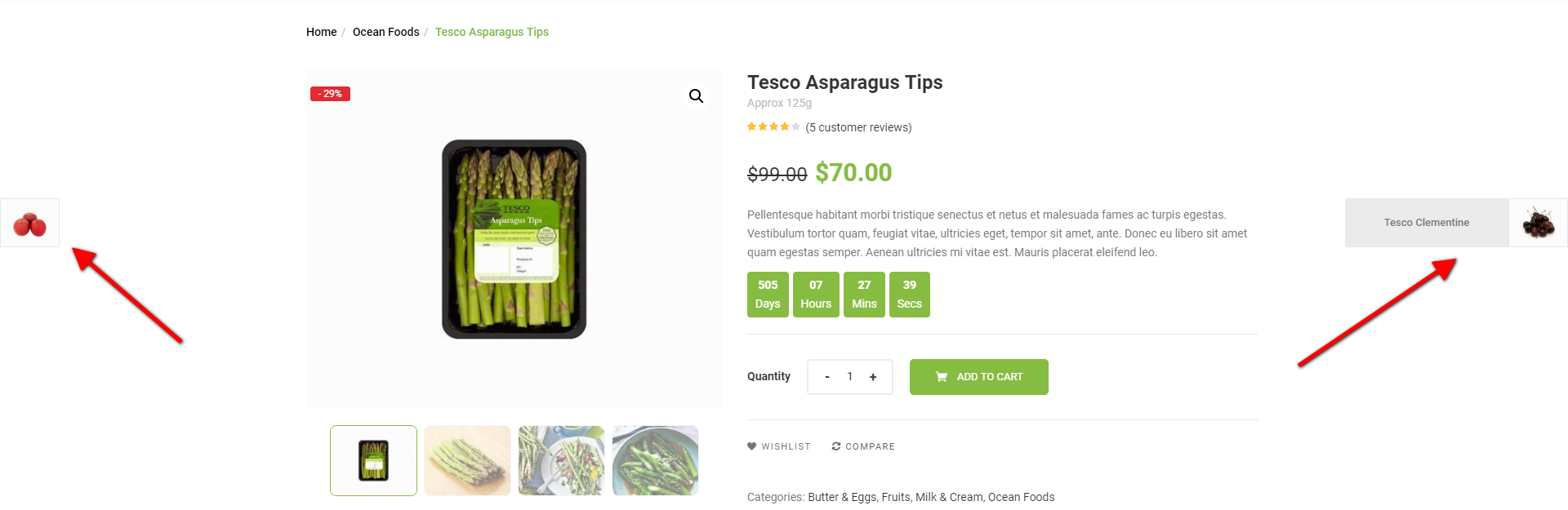The image size is (1568, 510).
Task: Select the asparagus bowl thumbnail
Action: tap(655, 460)
